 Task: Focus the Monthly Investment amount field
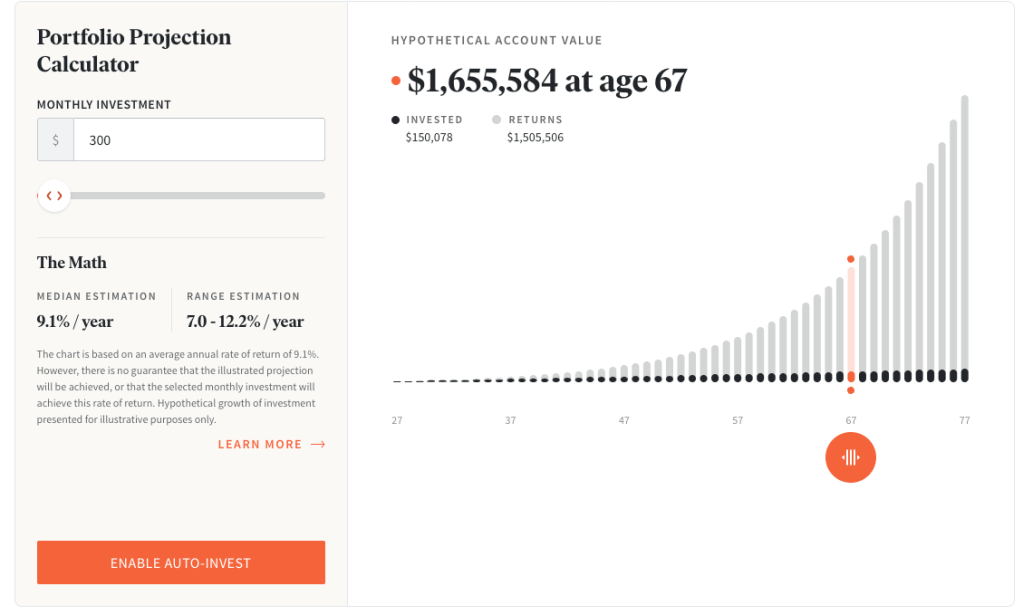click(x=199, y=140)
